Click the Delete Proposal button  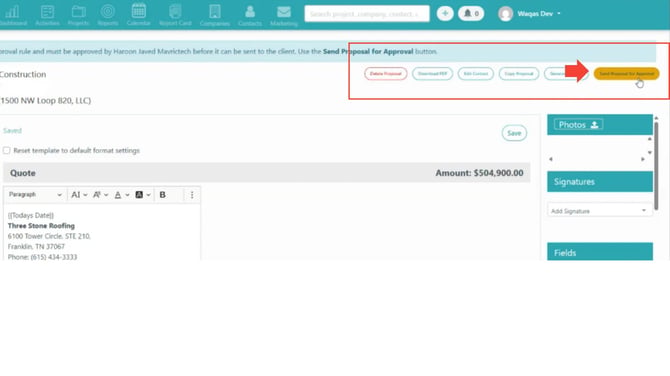coord(385,73)
